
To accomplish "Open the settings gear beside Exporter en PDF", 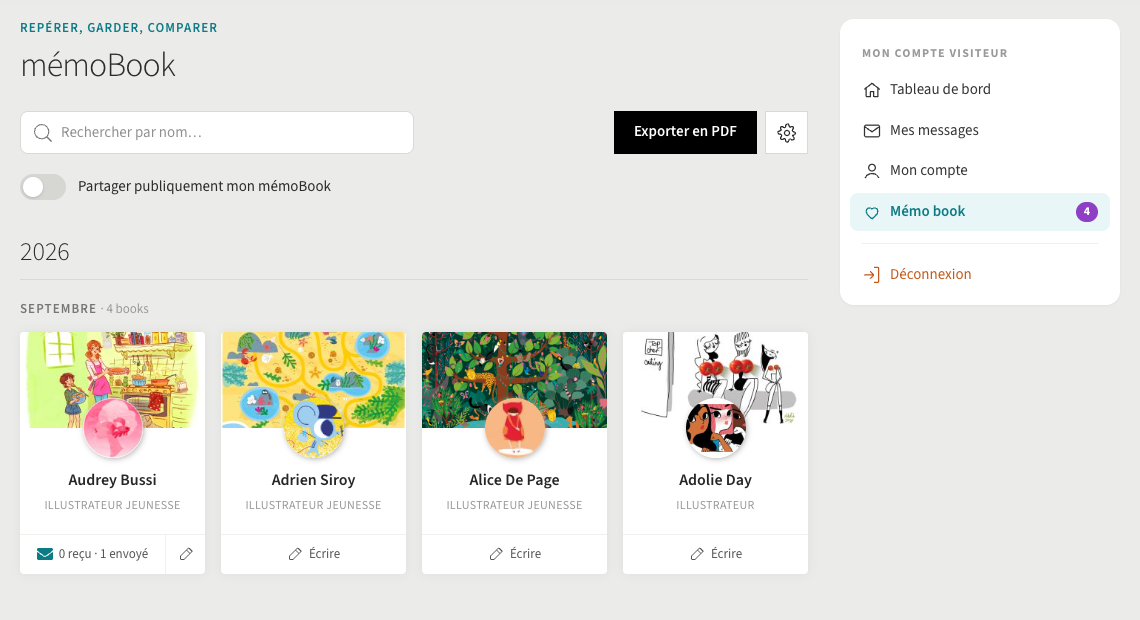I will coord(786,132).
